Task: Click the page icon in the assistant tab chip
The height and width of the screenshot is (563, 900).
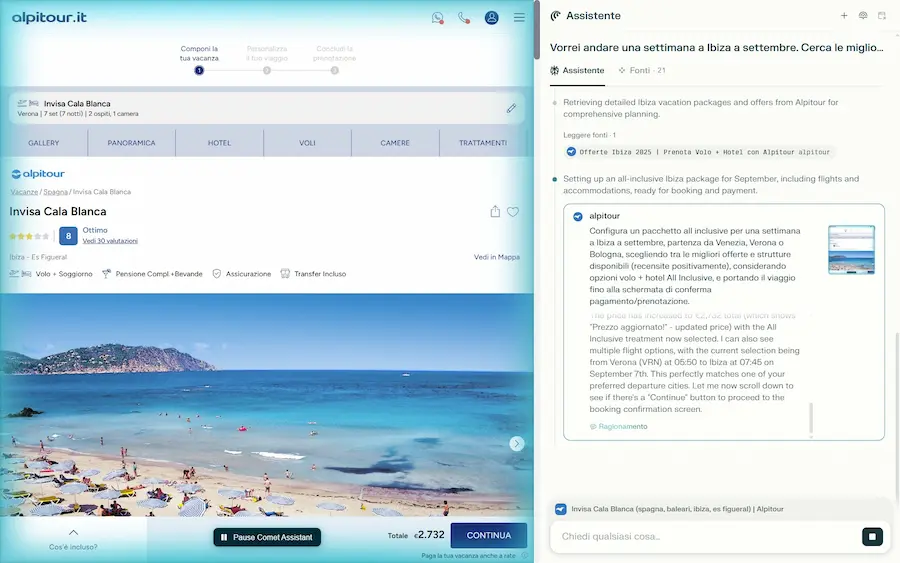Action: pyautogui.click(x=561, y=509)
